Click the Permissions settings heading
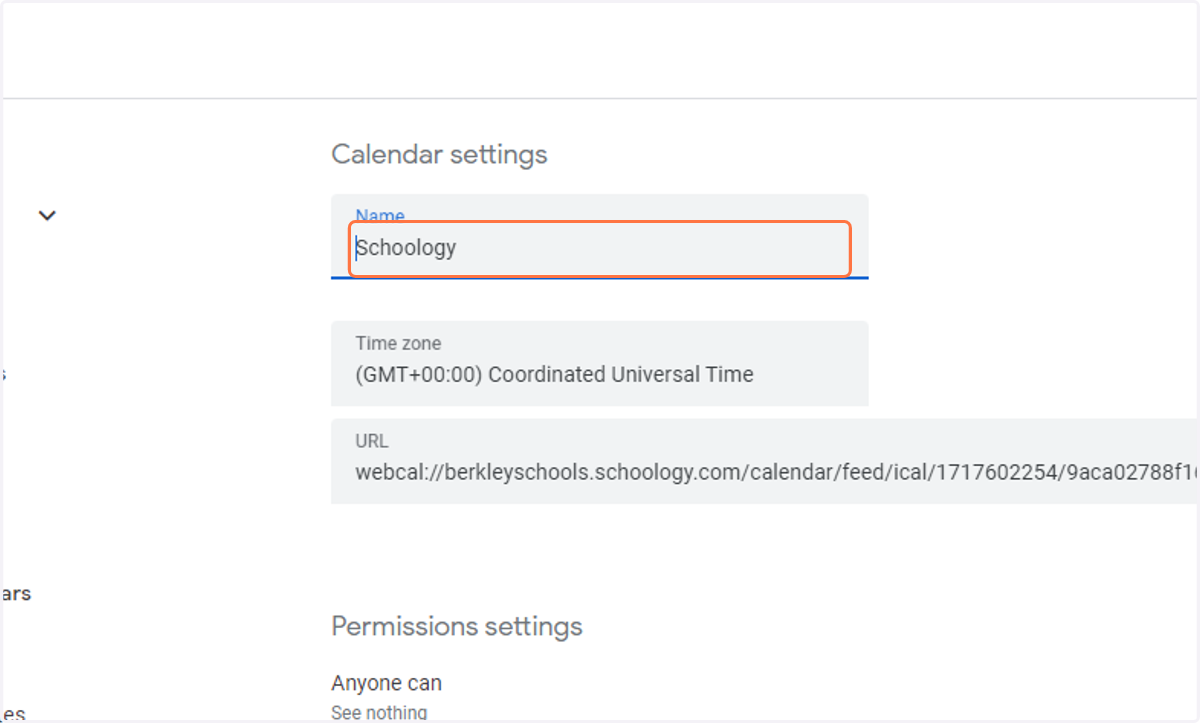This screenshot has width=1200, height=723. pos(457,627)
